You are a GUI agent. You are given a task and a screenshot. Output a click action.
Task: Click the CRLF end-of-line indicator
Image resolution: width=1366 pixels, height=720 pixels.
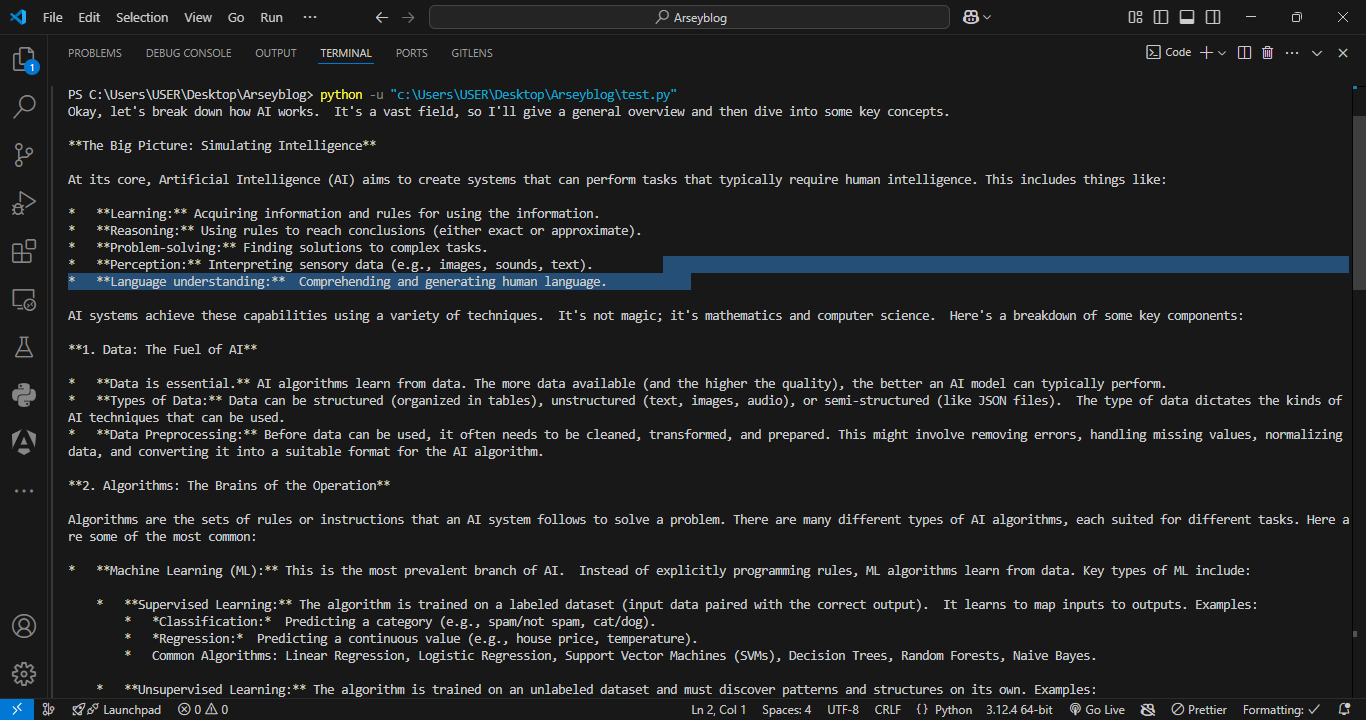pyautogui.click(x=888, y=709)
